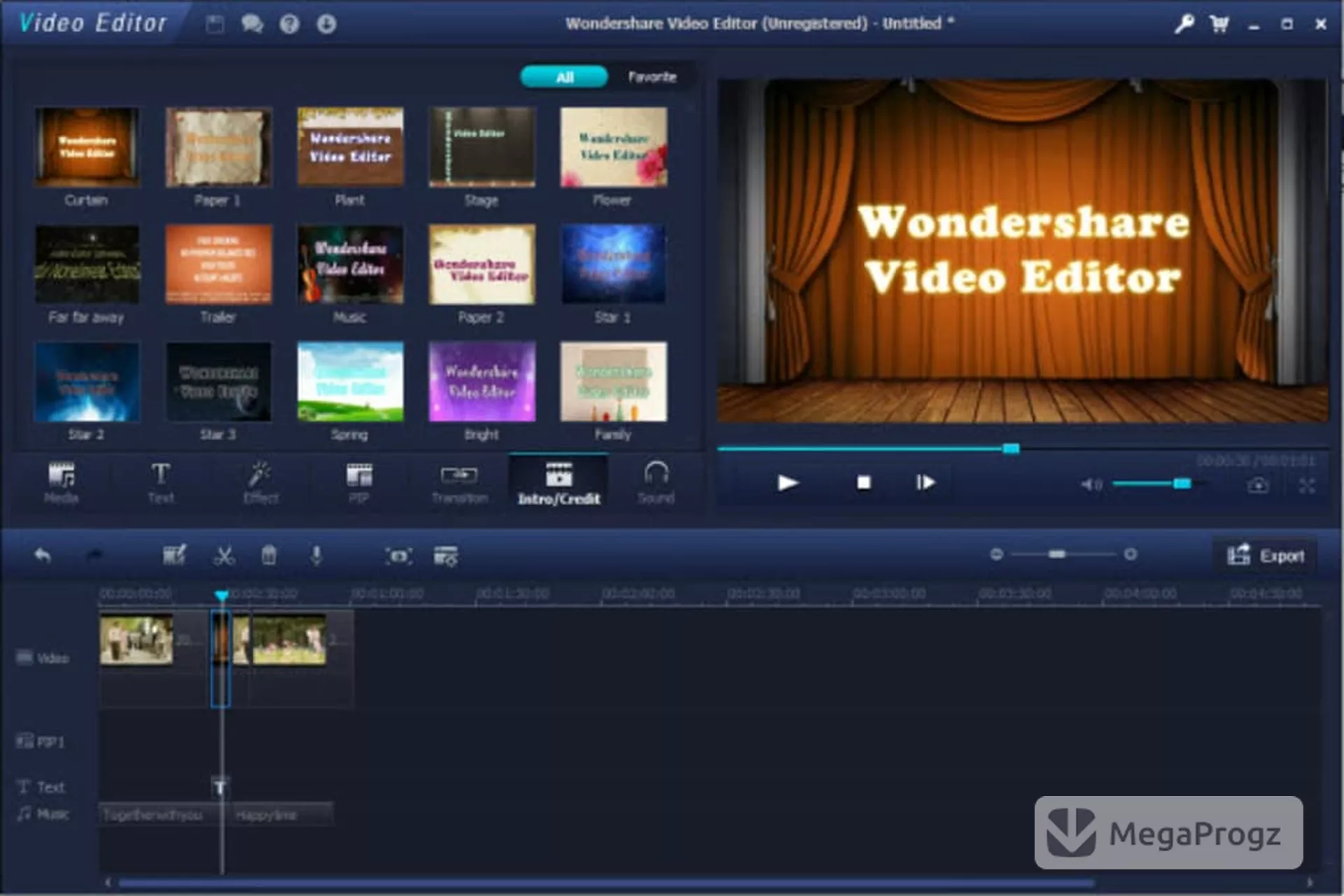Select the Far far away template
Image resolution: width=1344 pixels, height=896 pixels.
coord(87,265)
